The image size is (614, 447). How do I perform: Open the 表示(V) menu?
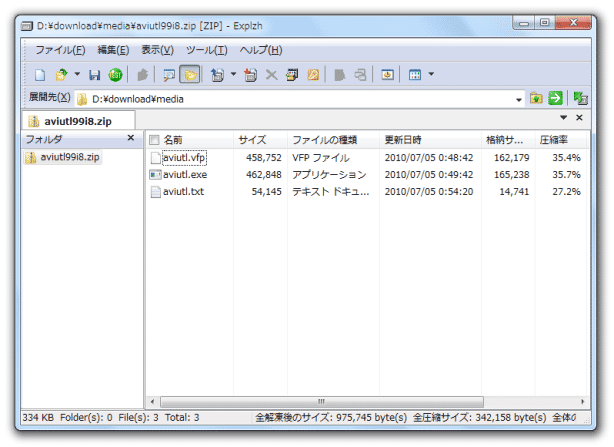tap(157, 50)
